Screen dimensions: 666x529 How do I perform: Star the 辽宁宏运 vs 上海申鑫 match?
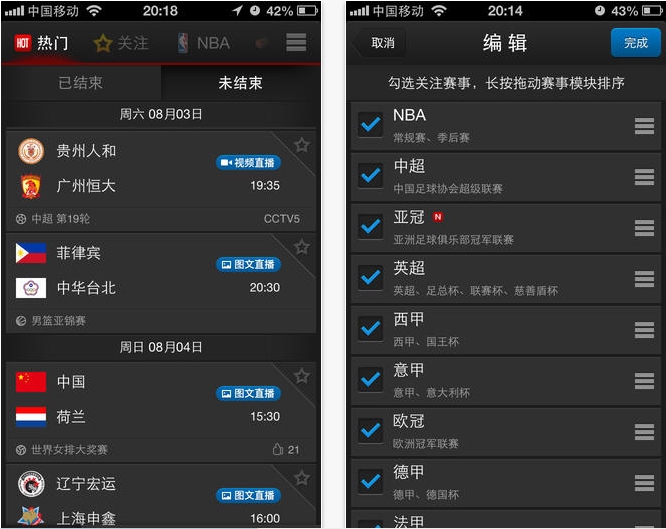click(302, 478)
